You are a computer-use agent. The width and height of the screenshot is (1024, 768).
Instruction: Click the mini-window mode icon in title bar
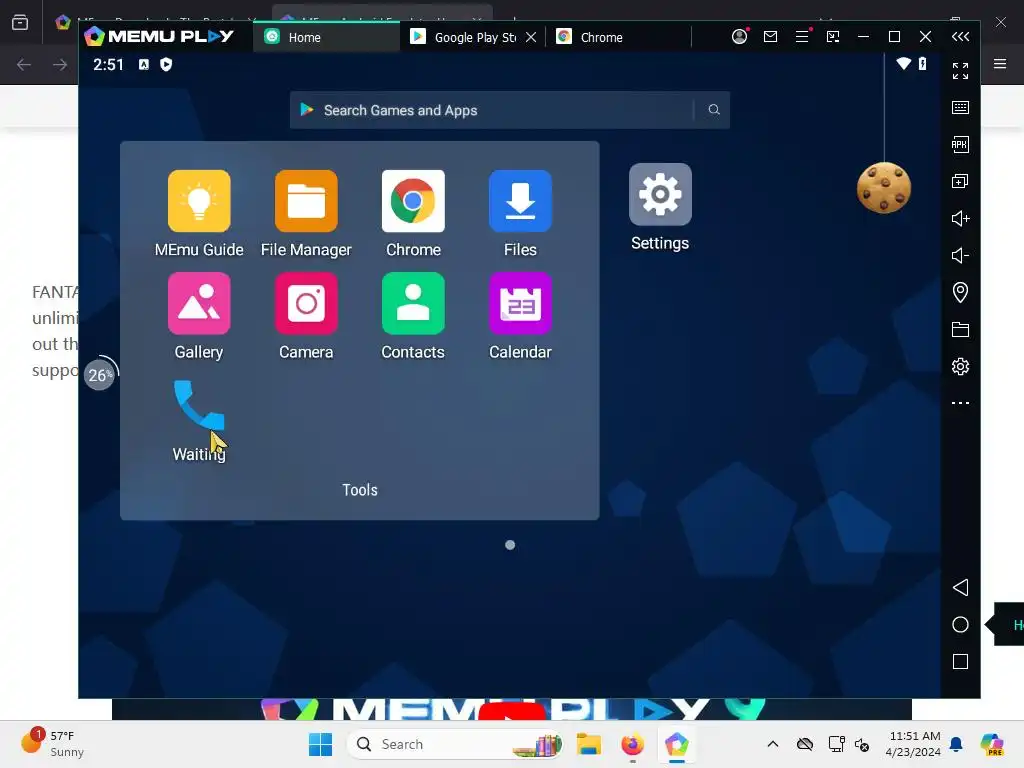pos(833,37)
